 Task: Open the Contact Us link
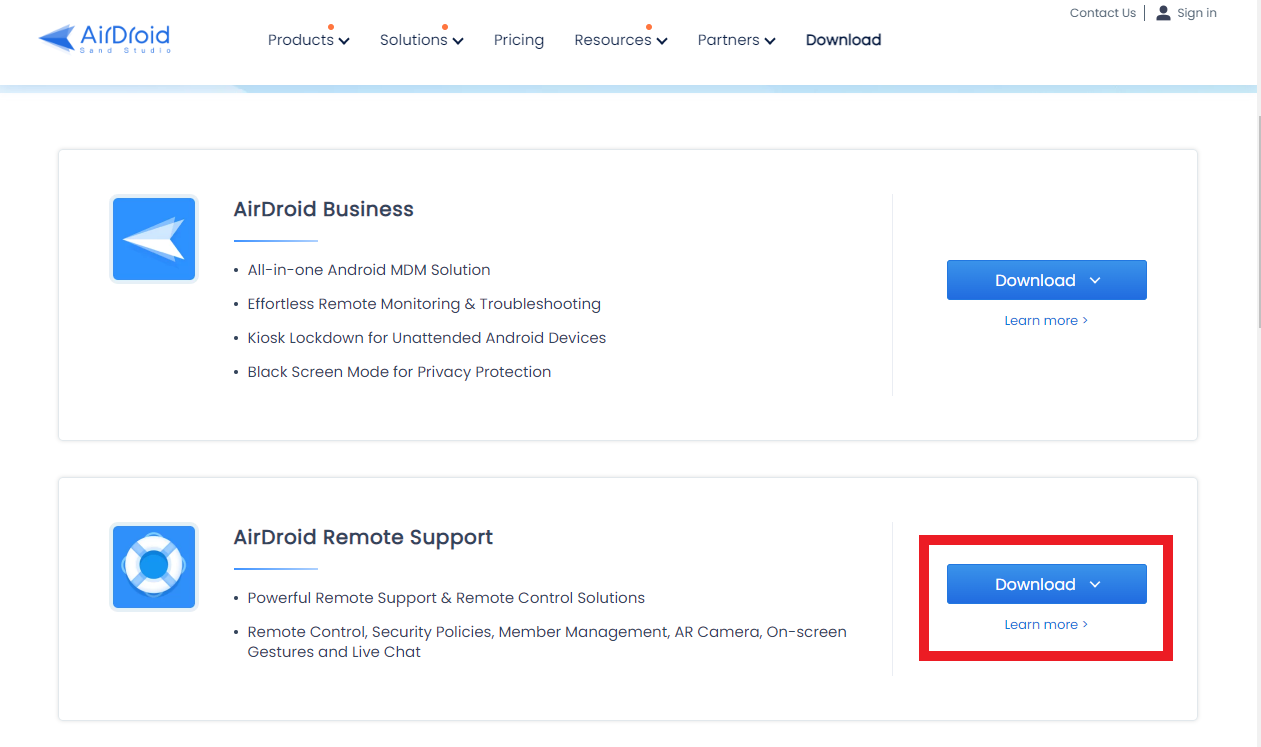(1103, 13)
